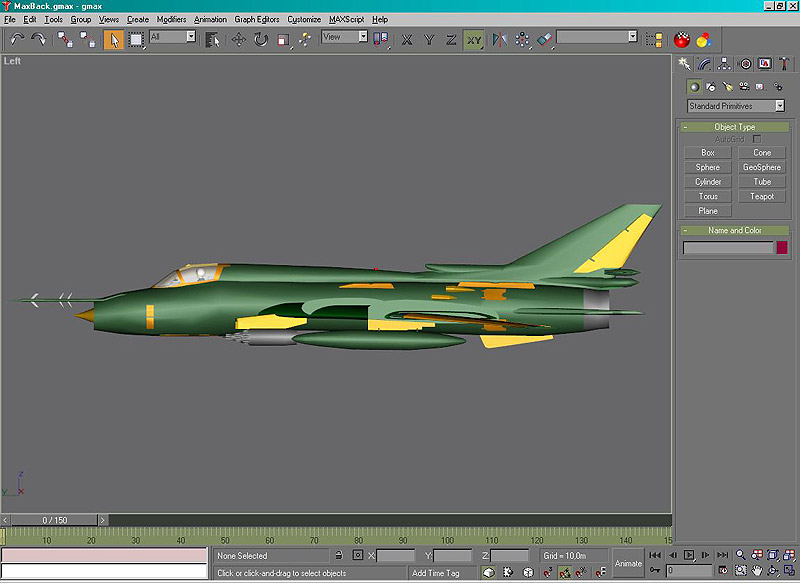Open the Standard Primitives dropdown
Image resolution: width=800 pixels, height=583 pixels.
[735, 106]
